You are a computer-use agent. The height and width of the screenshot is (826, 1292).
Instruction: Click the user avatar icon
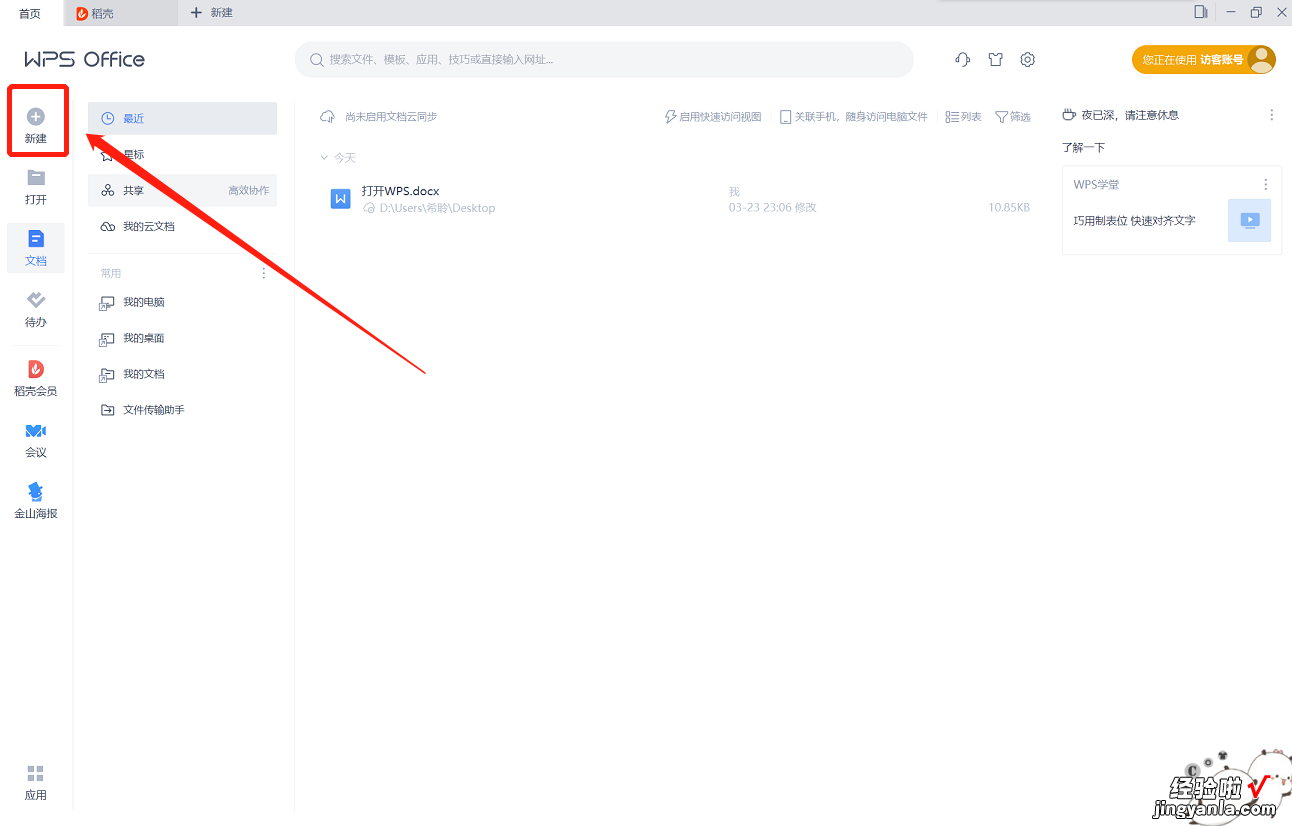pyautogui.click(x=1261, y=59)
